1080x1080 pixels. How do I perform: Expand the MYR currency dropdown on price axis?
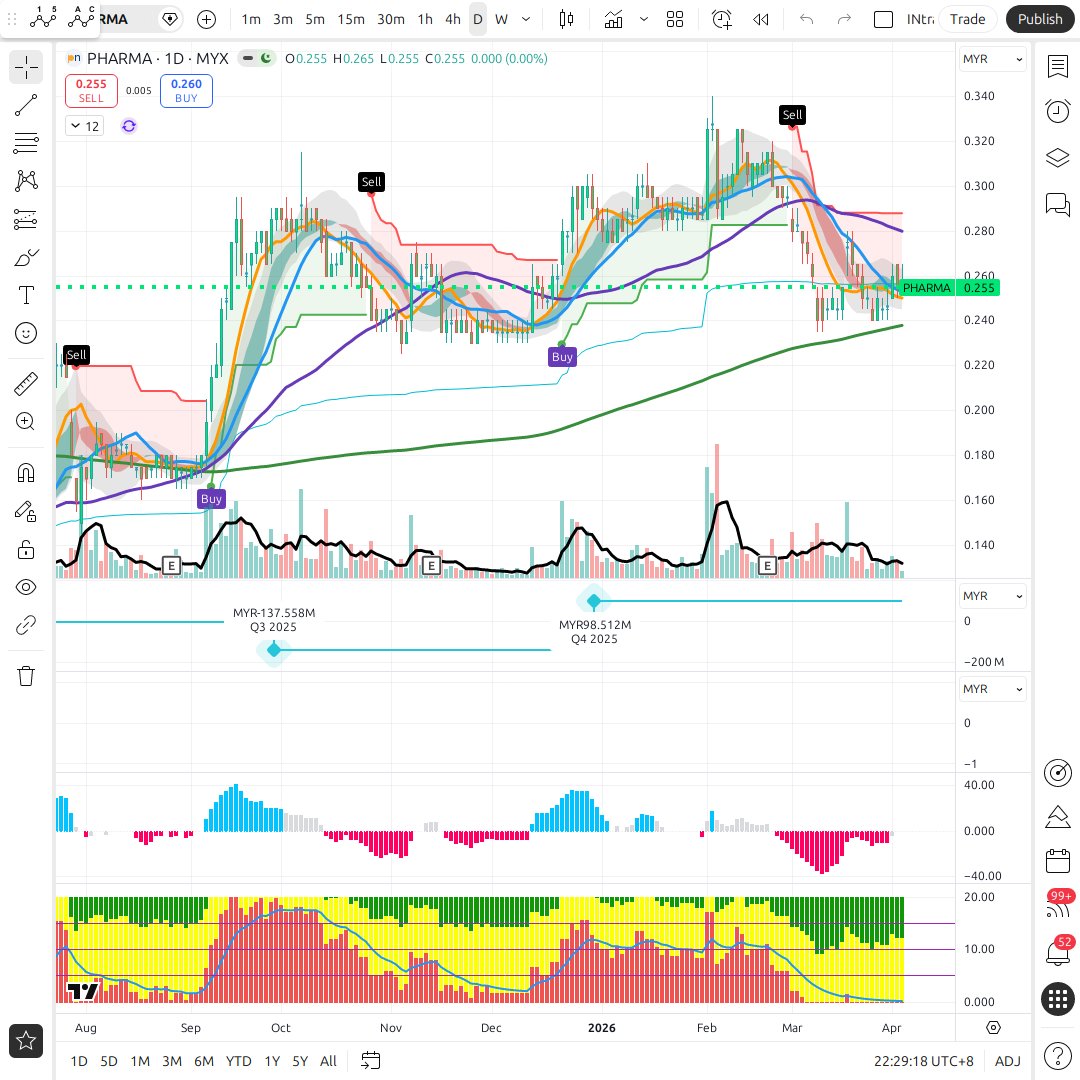(992, 59)
